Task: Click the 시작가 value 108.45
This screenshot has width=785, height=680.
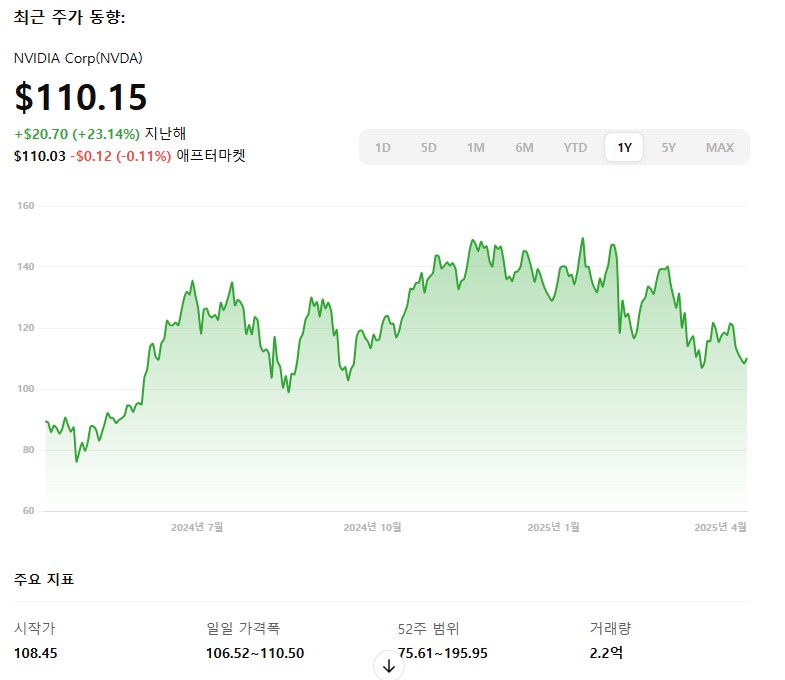Action: coord(36,653)
